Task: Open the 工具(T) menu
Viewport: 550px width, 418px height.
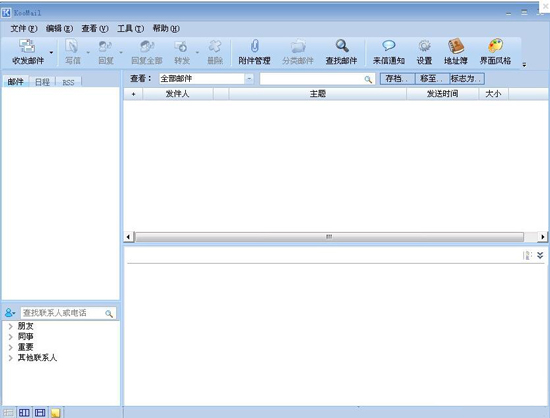Action: (130, 28)
